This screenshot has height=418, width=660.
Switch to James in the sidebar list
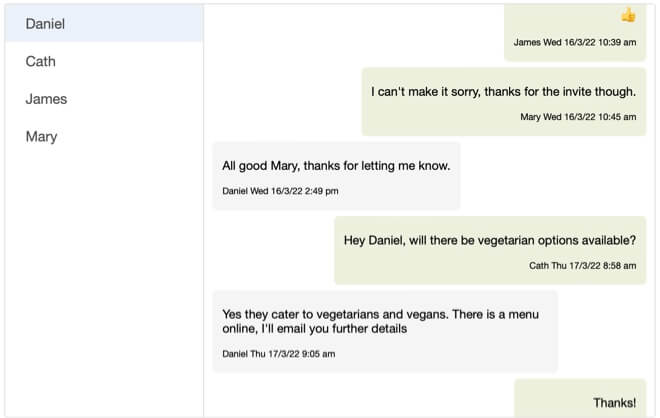pos(104,99)
